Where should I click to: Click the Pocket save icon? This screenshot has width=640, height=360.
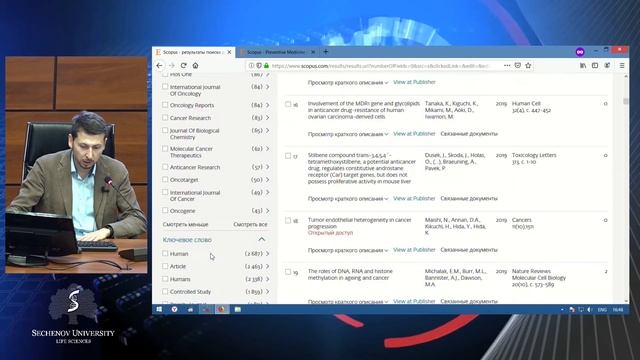(518, 65)
